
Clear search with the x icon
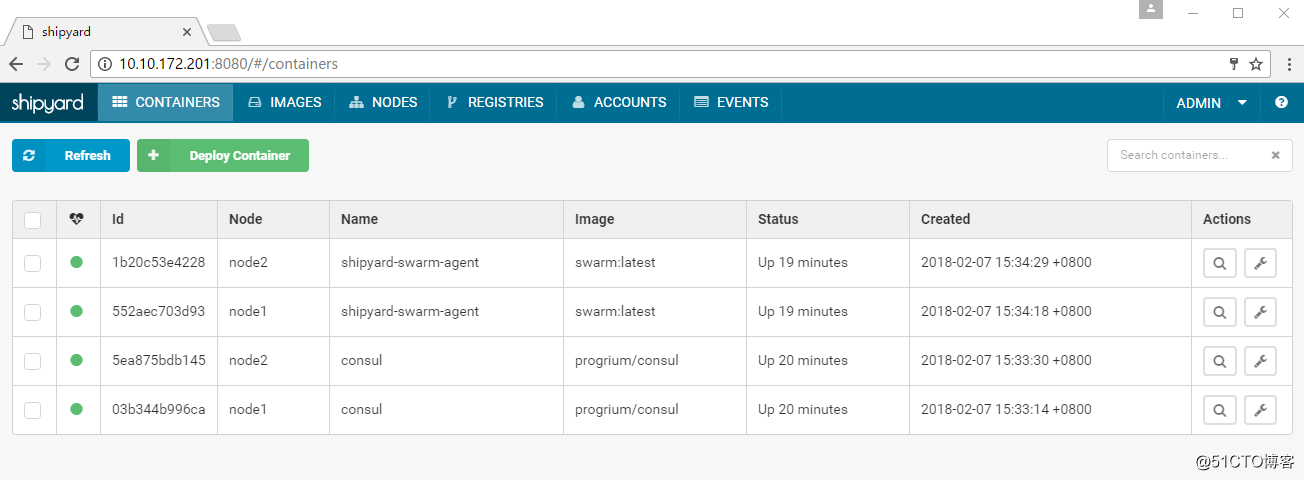tap(1275, 155)
